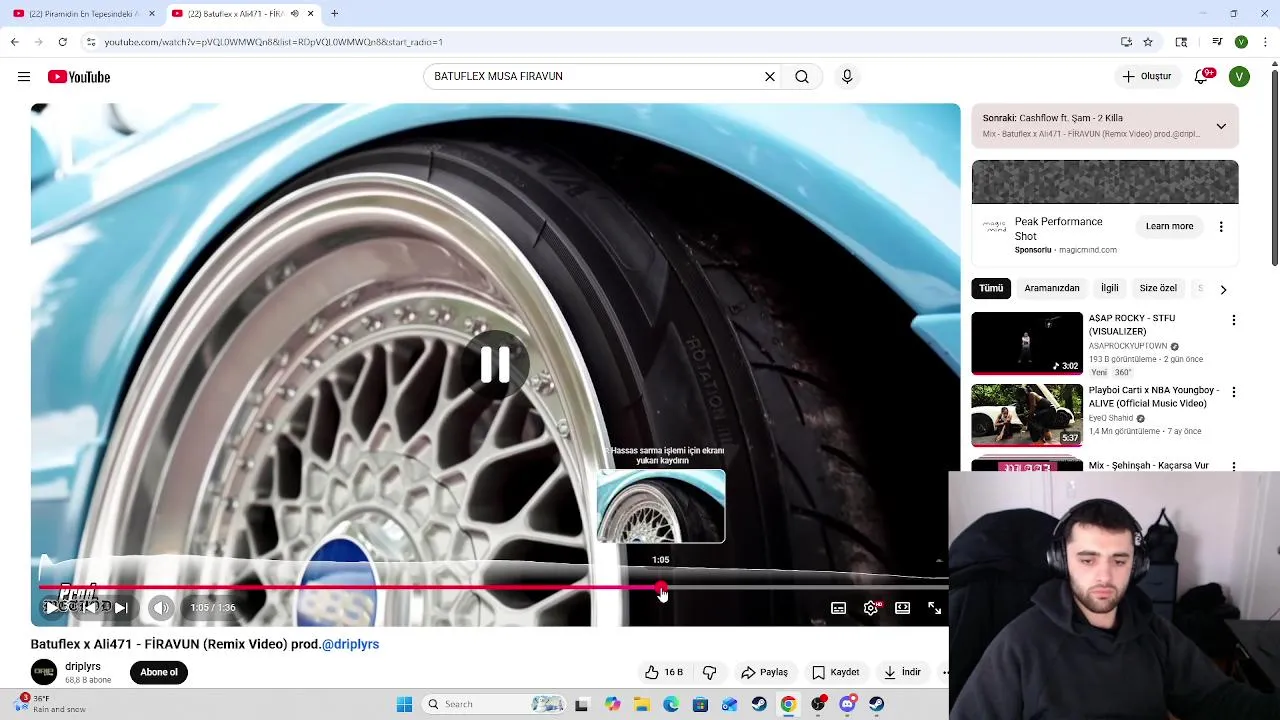Image resolution: width=1280 pixels, height=720 pixels.
Task: Subscribe with Abone ol button
Action: click(x=159, y=672)
